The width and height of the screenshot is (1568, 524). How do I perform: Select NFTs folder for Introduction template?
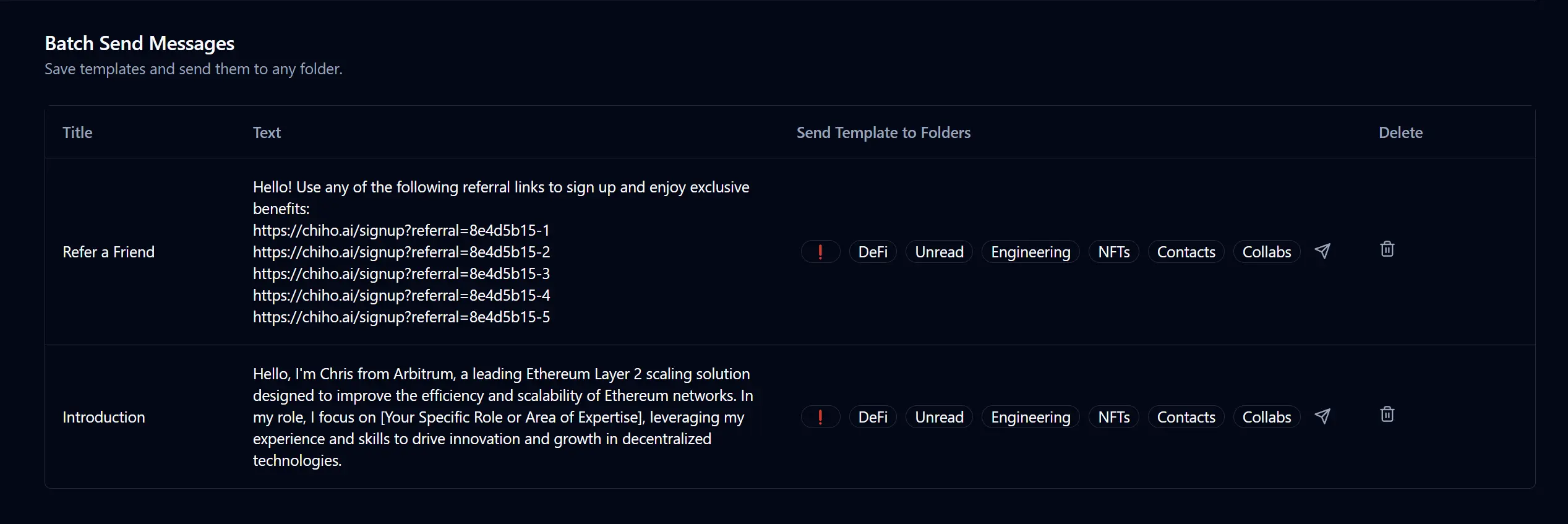pos(1113,417)
